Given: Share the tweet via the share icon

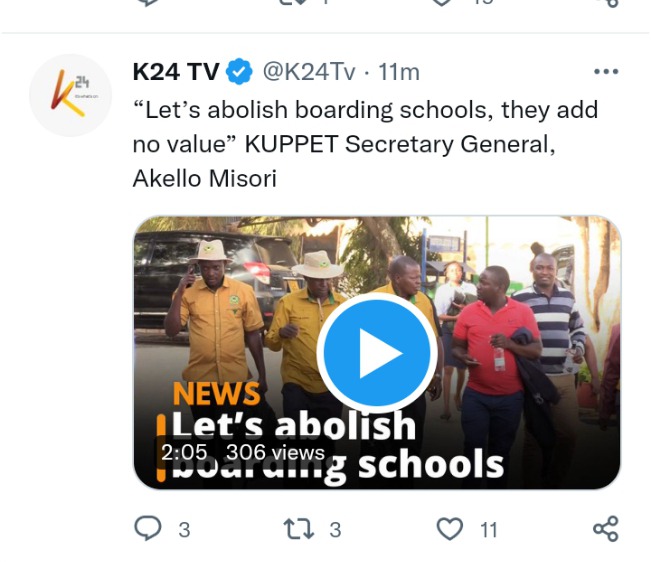Looking at the screenshot, I should [x=606, y=529].
